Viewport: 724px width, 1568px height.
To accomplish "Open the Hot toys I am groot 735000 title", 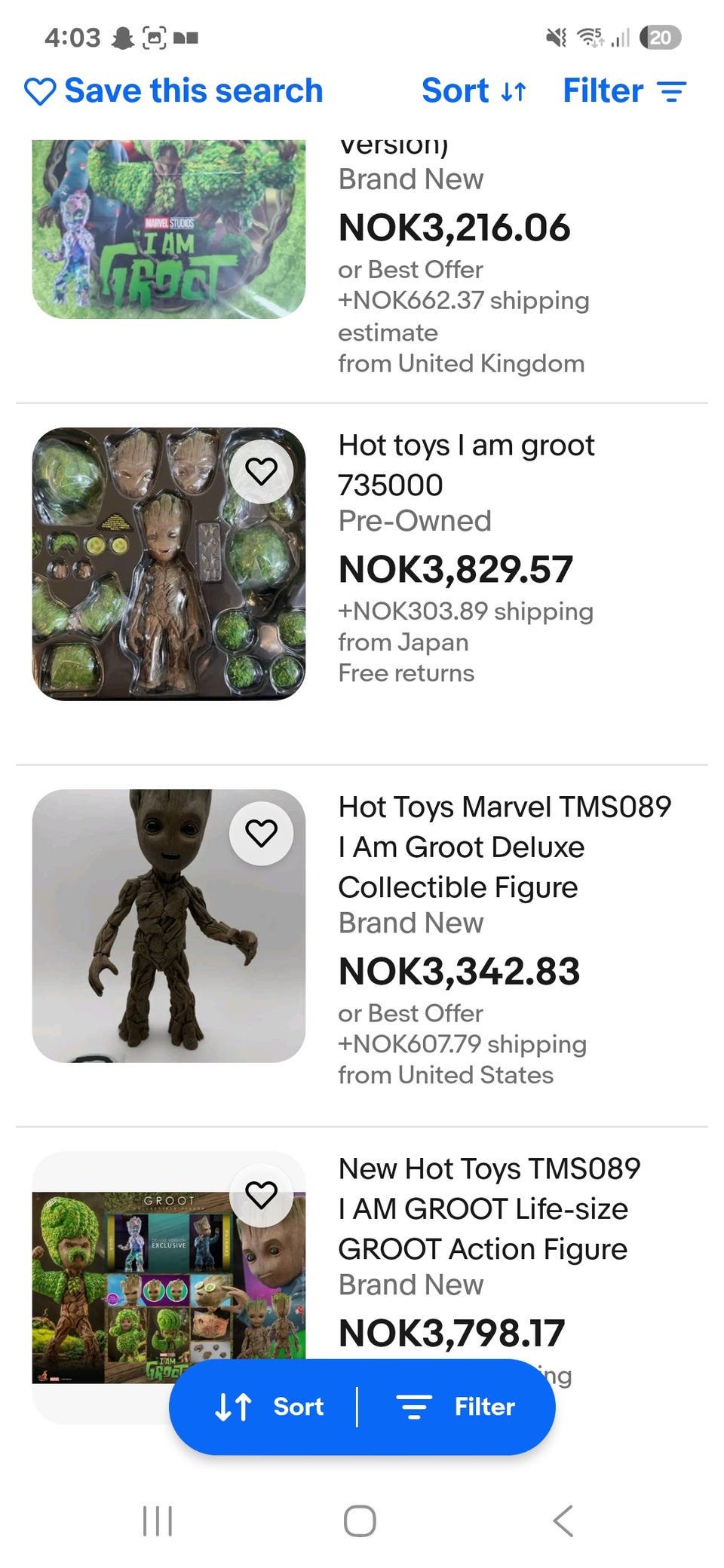I will pyautogui.click(x=466, y=464).
